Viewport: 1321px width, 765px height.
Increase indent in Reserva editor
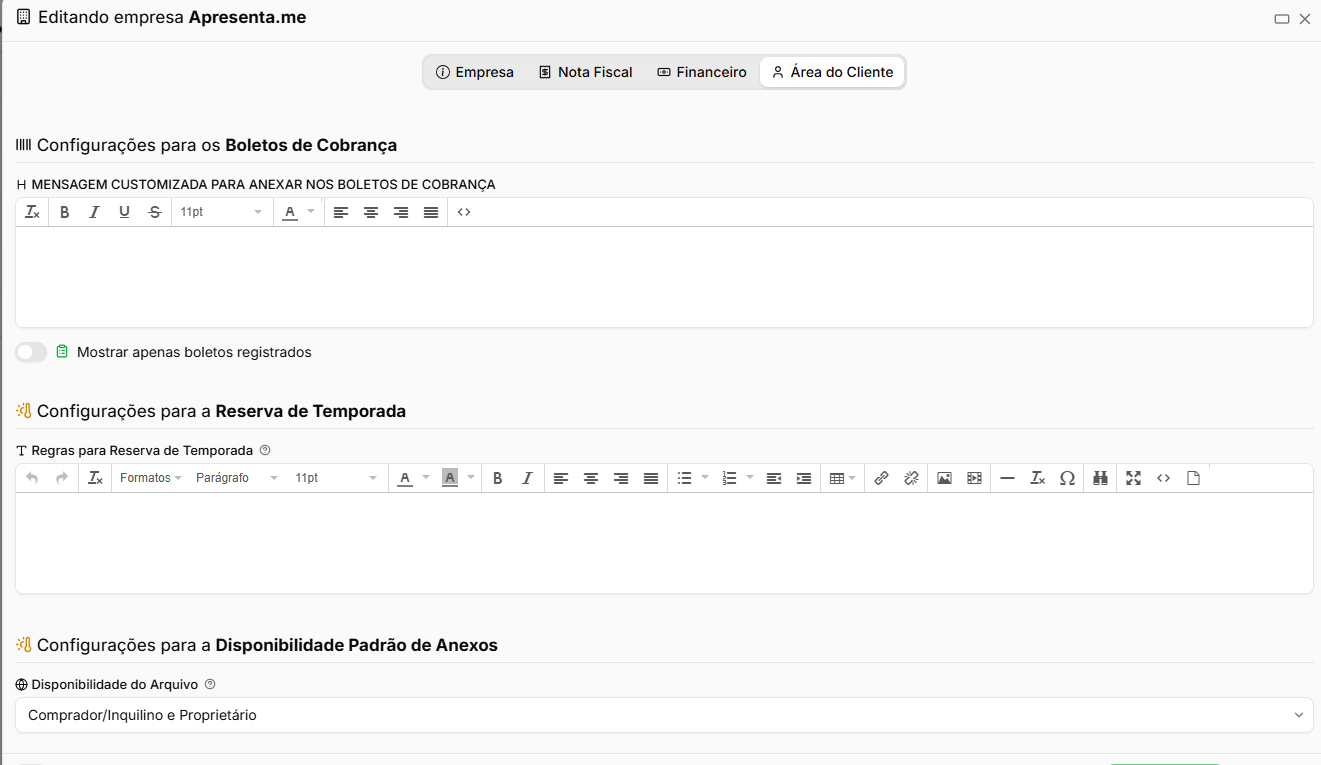tap(804, 478)
